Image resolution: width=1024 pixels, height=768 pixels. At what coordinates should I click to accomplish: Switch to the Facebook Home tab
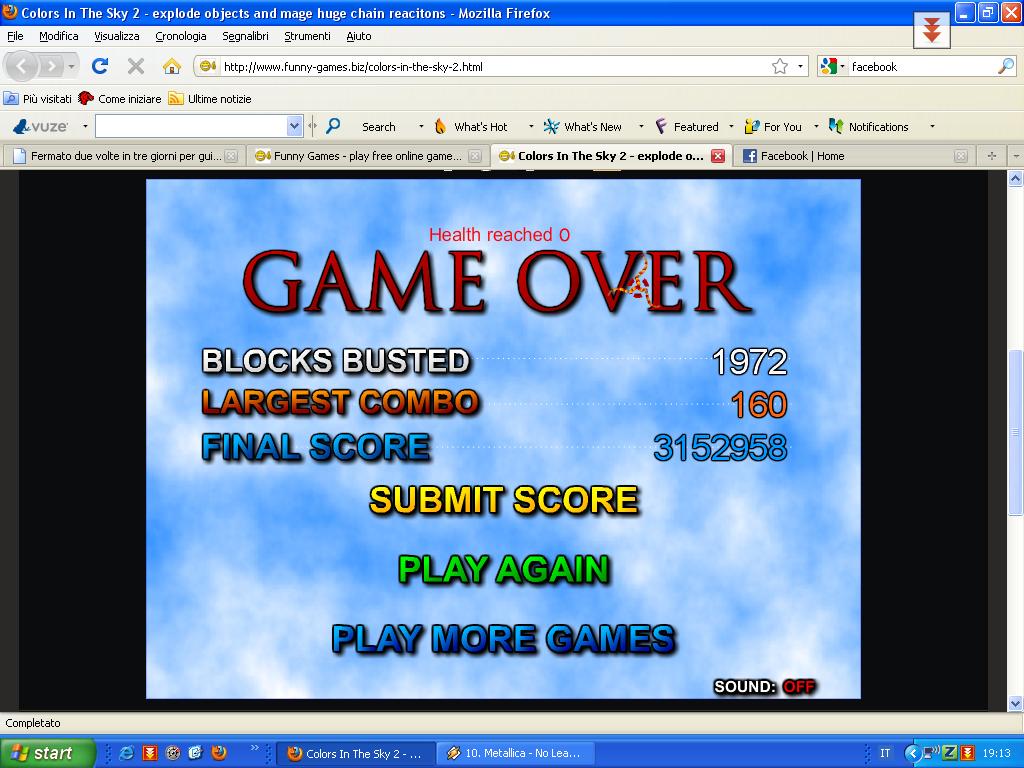(x=854, y=156)
